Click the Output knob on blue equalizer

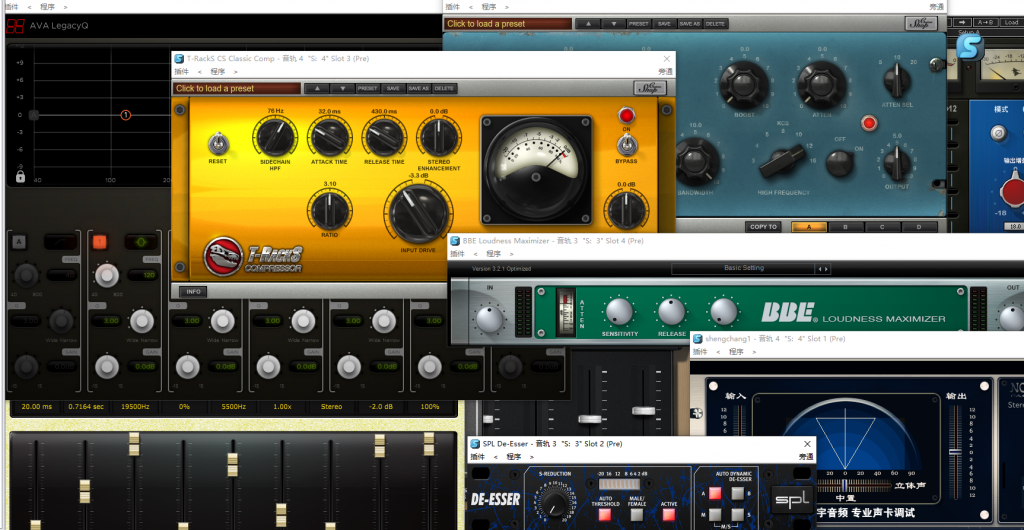[x=897, y=162]
